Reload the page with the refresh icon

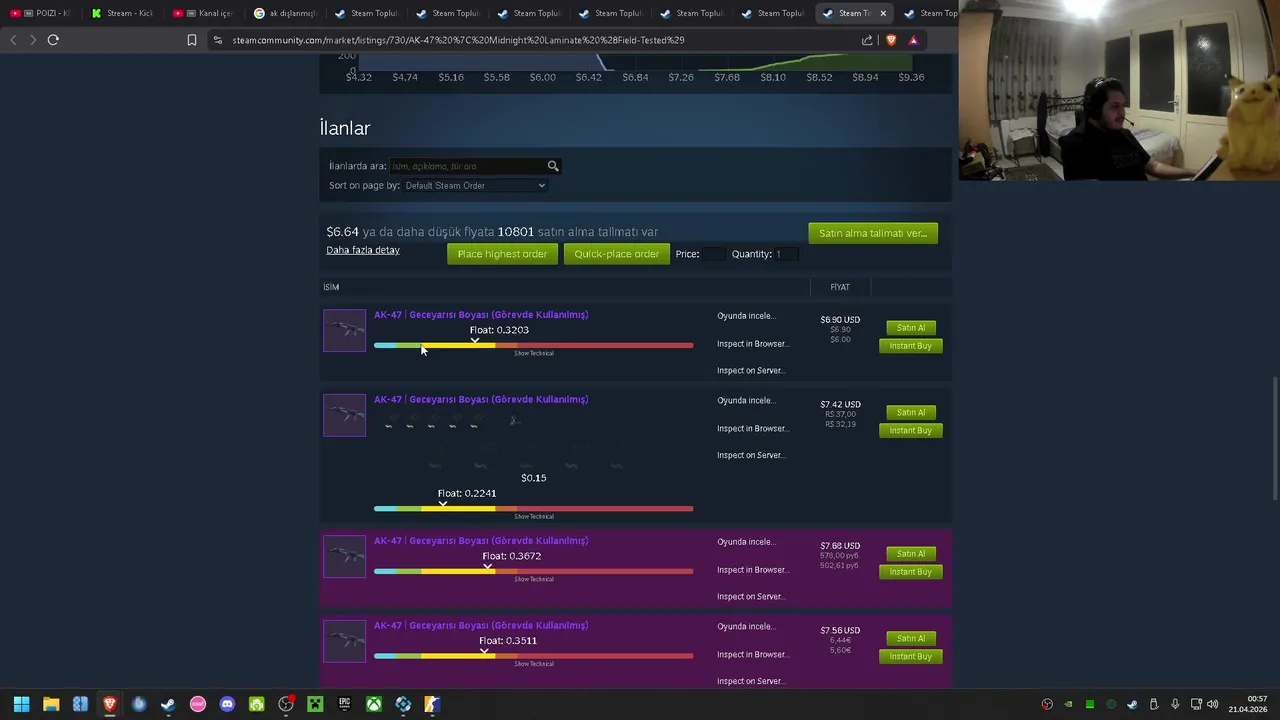pyautogui.click(x=53, y=40)
